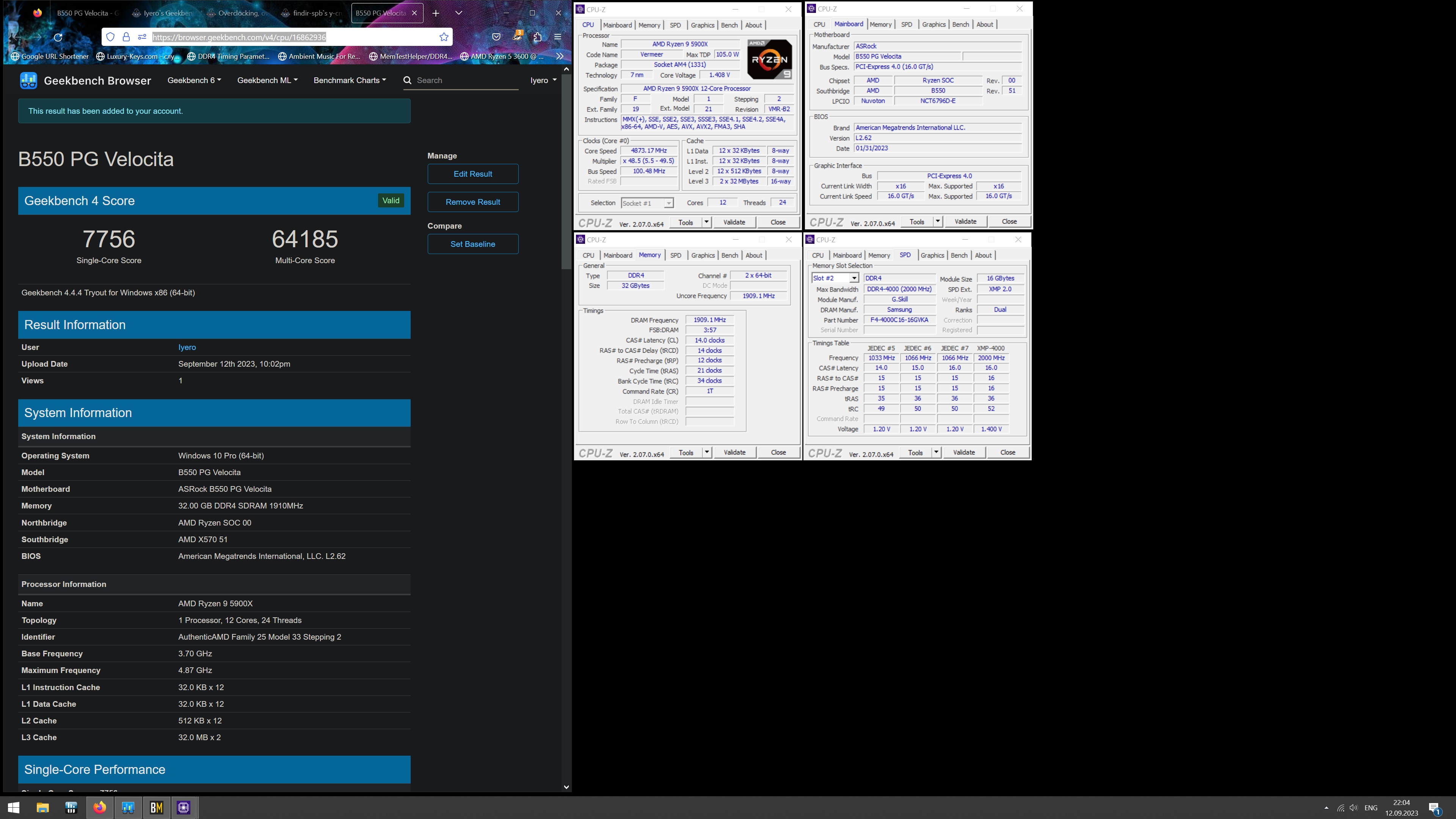The image size is (1456, 819).
Task: Open the MemTestHelper/DDR4... bookmark
Action: [411, 56]
